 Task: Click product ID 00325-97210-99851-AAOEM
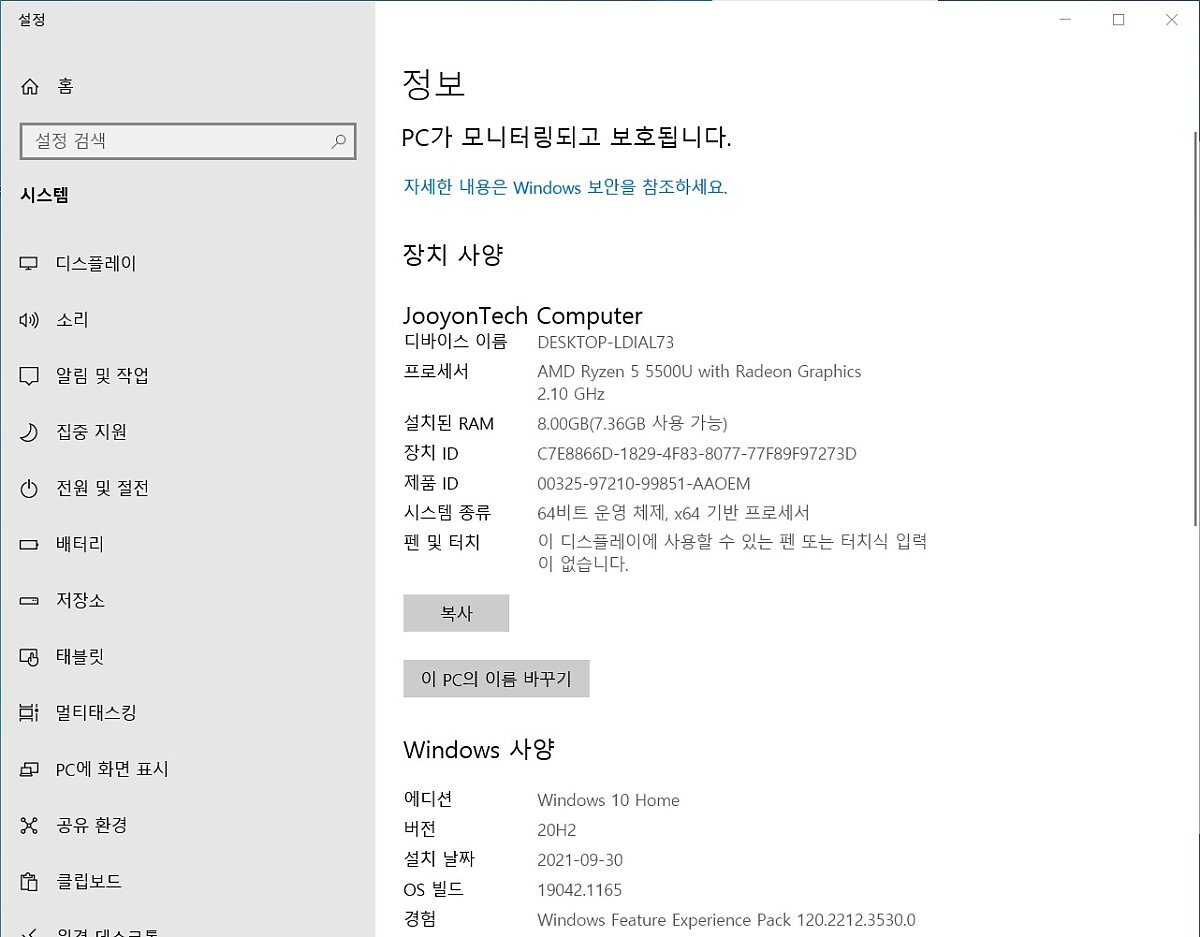pos(643,484)
